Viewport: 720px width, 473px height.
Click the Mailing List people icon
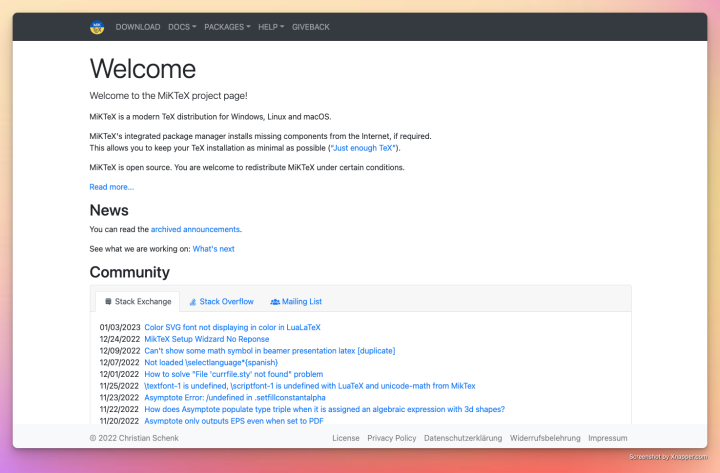click(275, 302)
